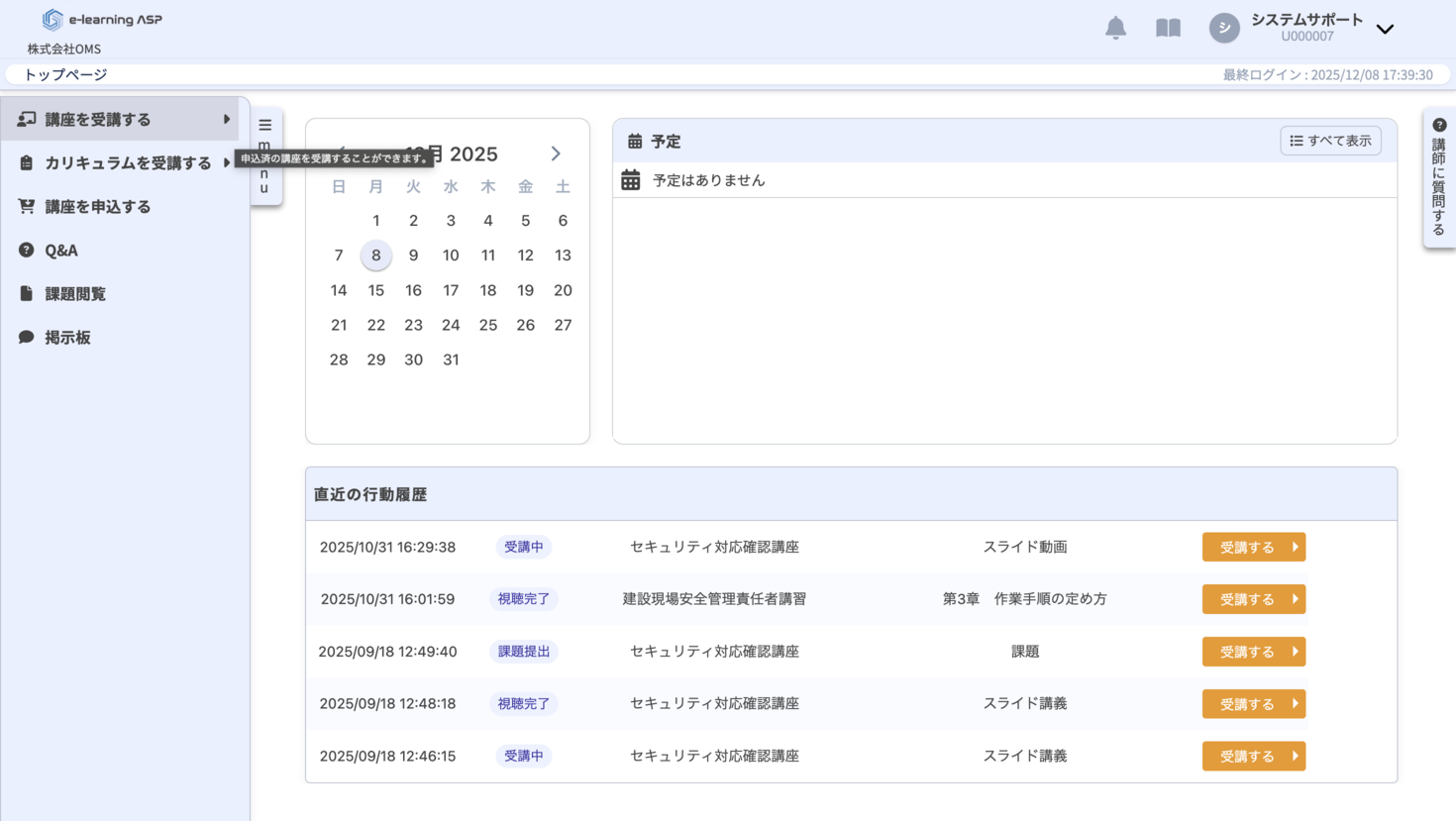Select 講座を申込する cart menu item
The height and width of the screenshot is (821, 1456).
point(97,207)
